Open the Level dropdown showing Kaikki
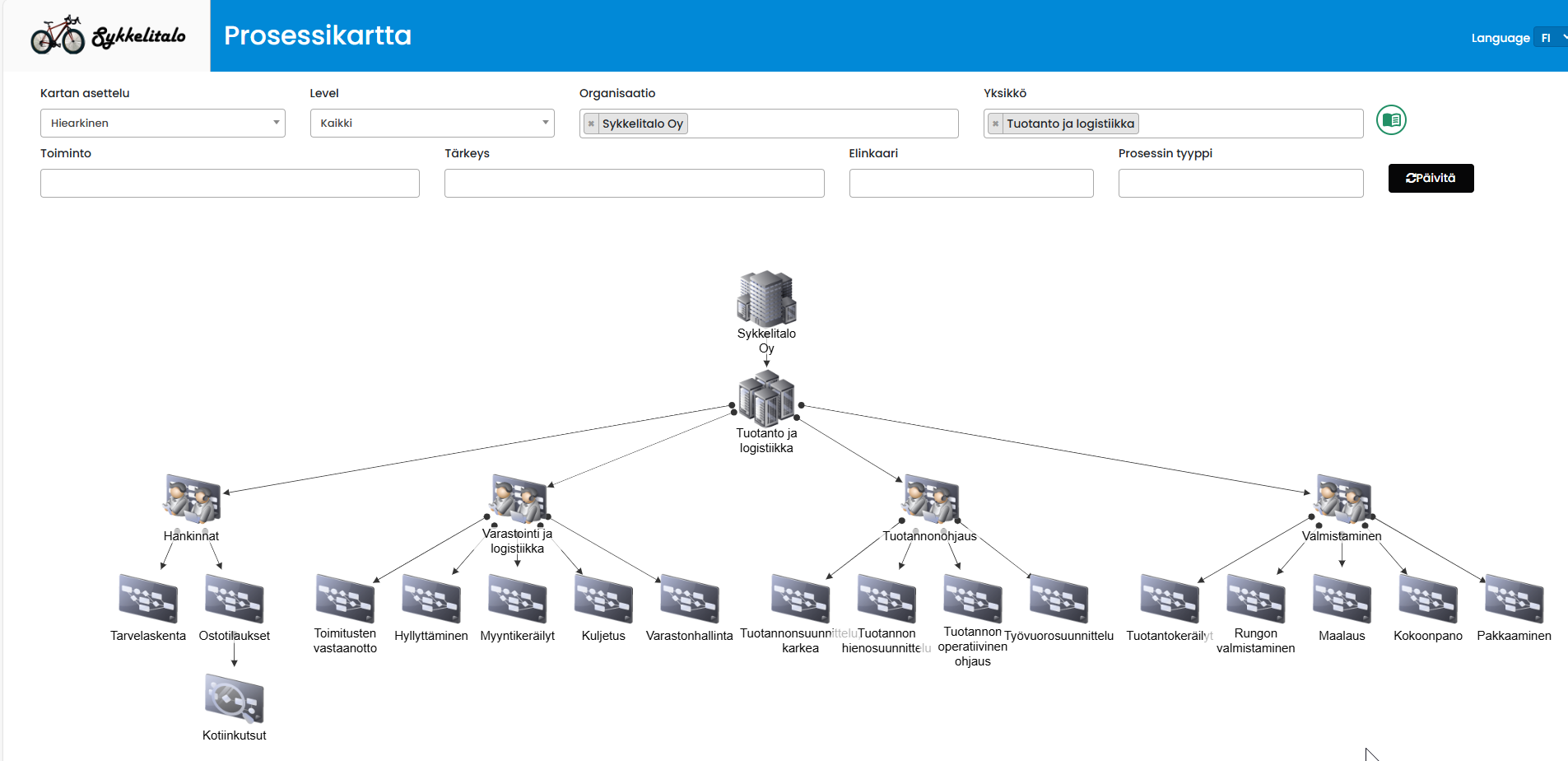Viewport: 1568px width, 761px height. click(x=432, y=124)
